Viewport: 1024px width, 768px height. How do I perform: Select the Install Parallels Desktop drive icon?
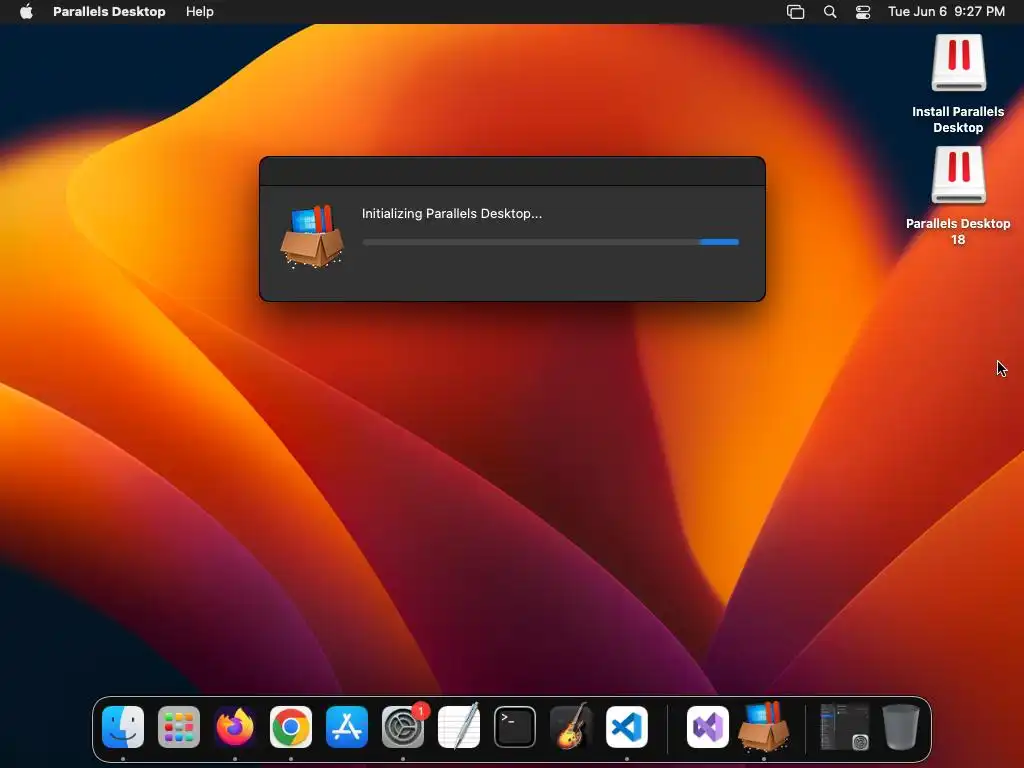coord(958,63)
